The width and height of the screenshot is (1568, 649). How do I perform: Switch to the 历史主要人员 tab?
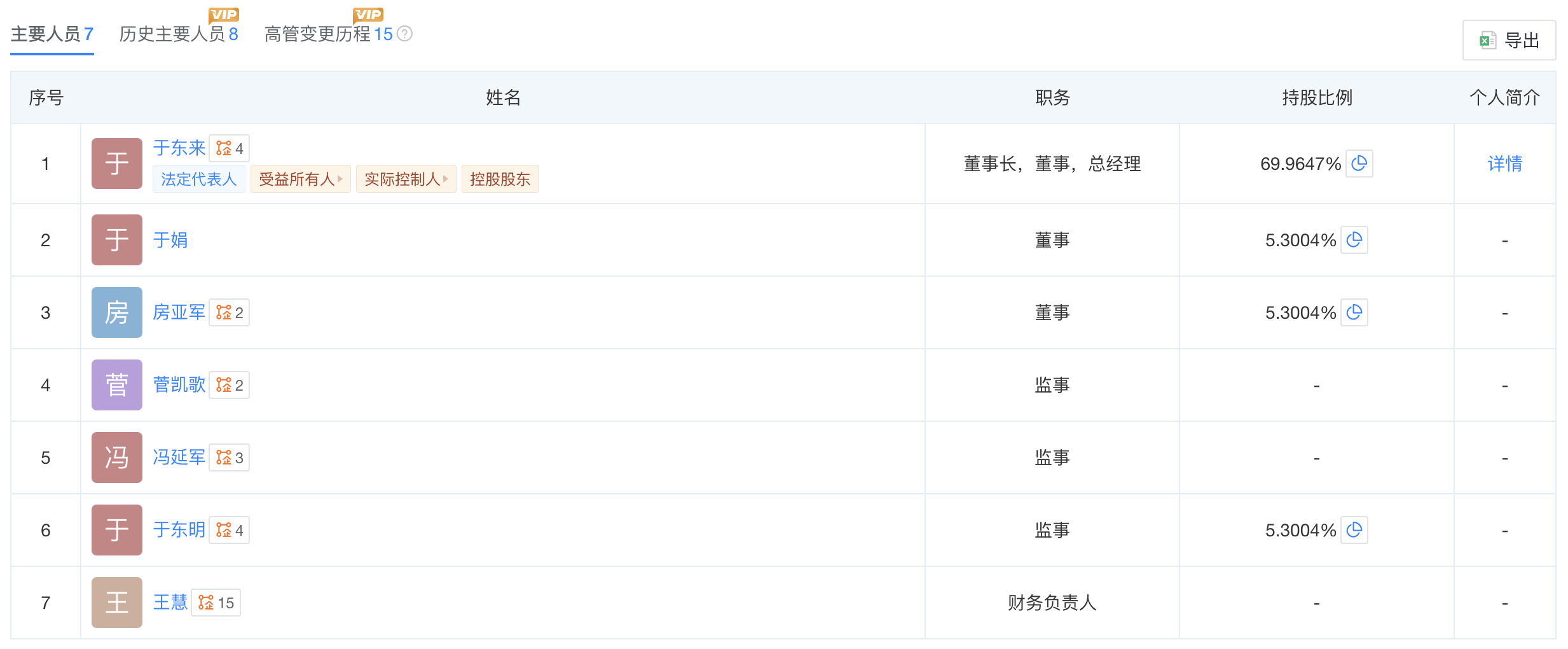pos(178,34)
